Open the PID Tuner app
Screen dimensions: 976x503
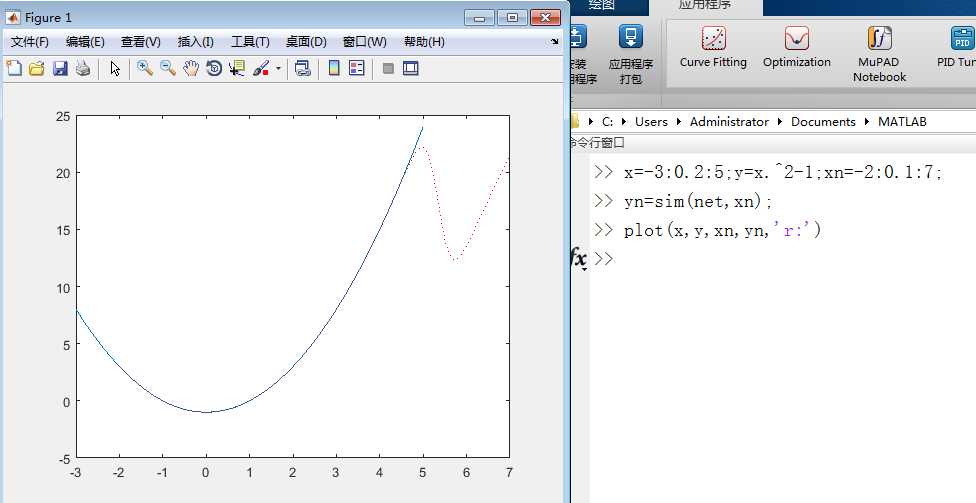(x=957, y=47)
